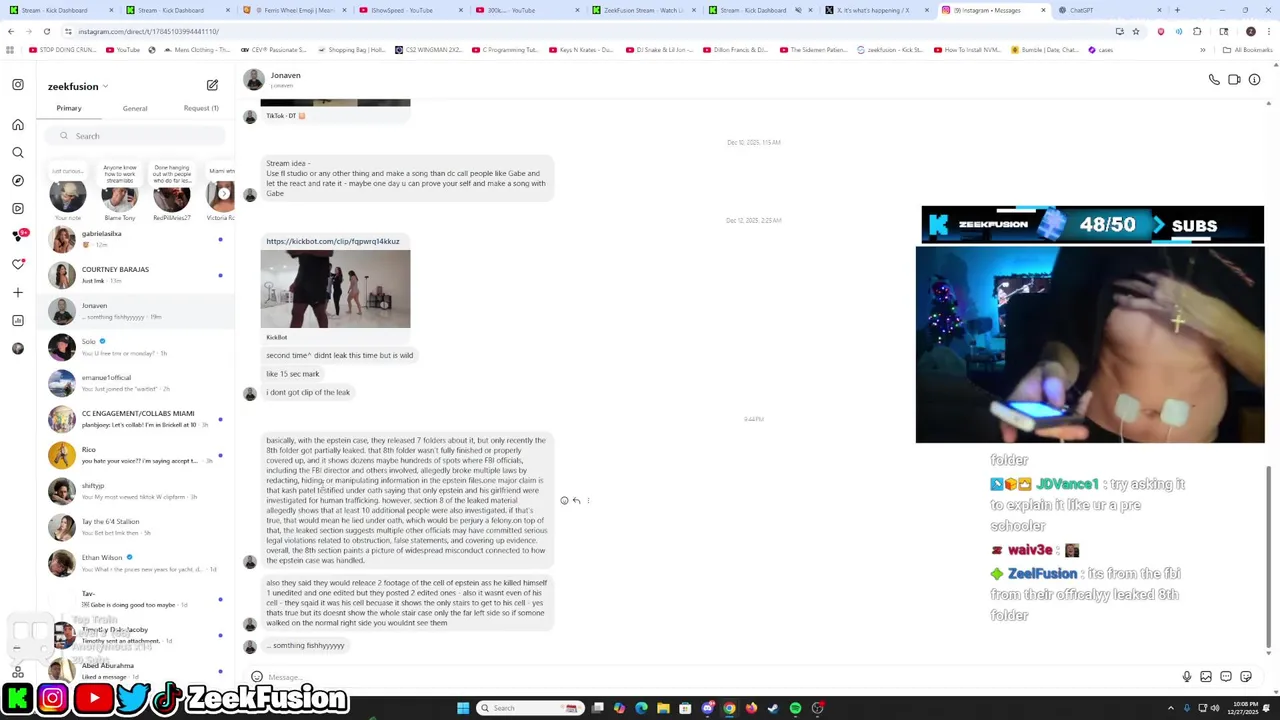Open the emanue1official conversation

(136, 383)
